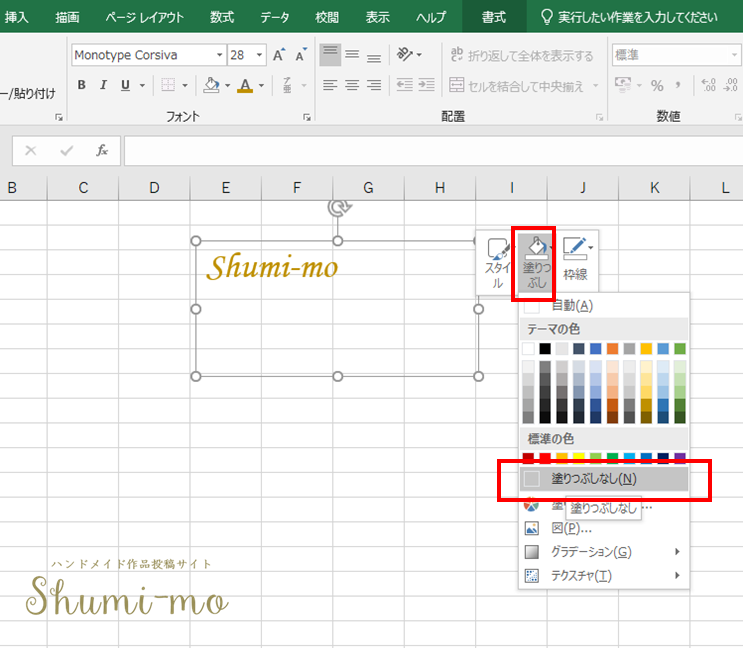
Task: Click the borders icon in Font group
Action: [x=168, y=85]
